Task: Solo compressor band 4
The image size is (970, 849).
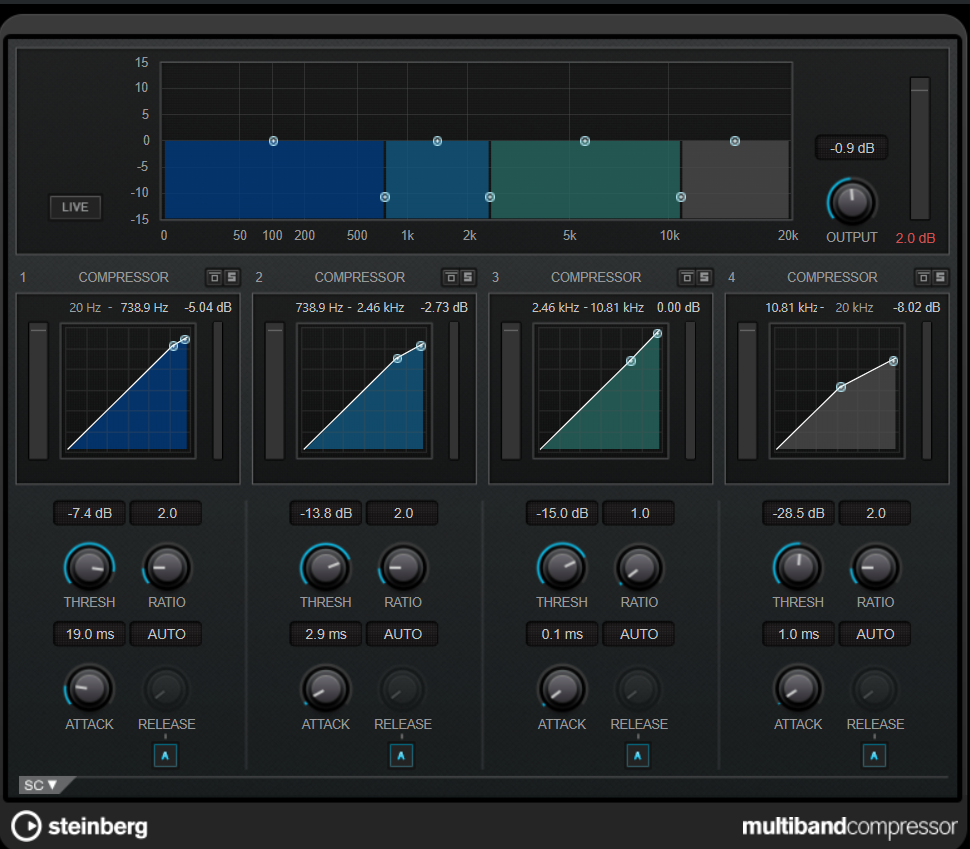Action: [939, 277]
